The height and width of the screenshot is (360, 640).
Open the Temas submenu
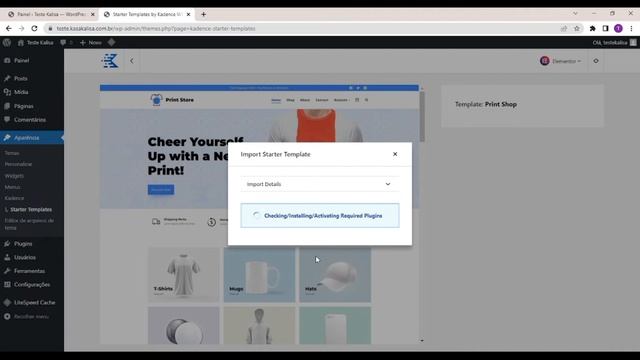(x=12, y=153)
